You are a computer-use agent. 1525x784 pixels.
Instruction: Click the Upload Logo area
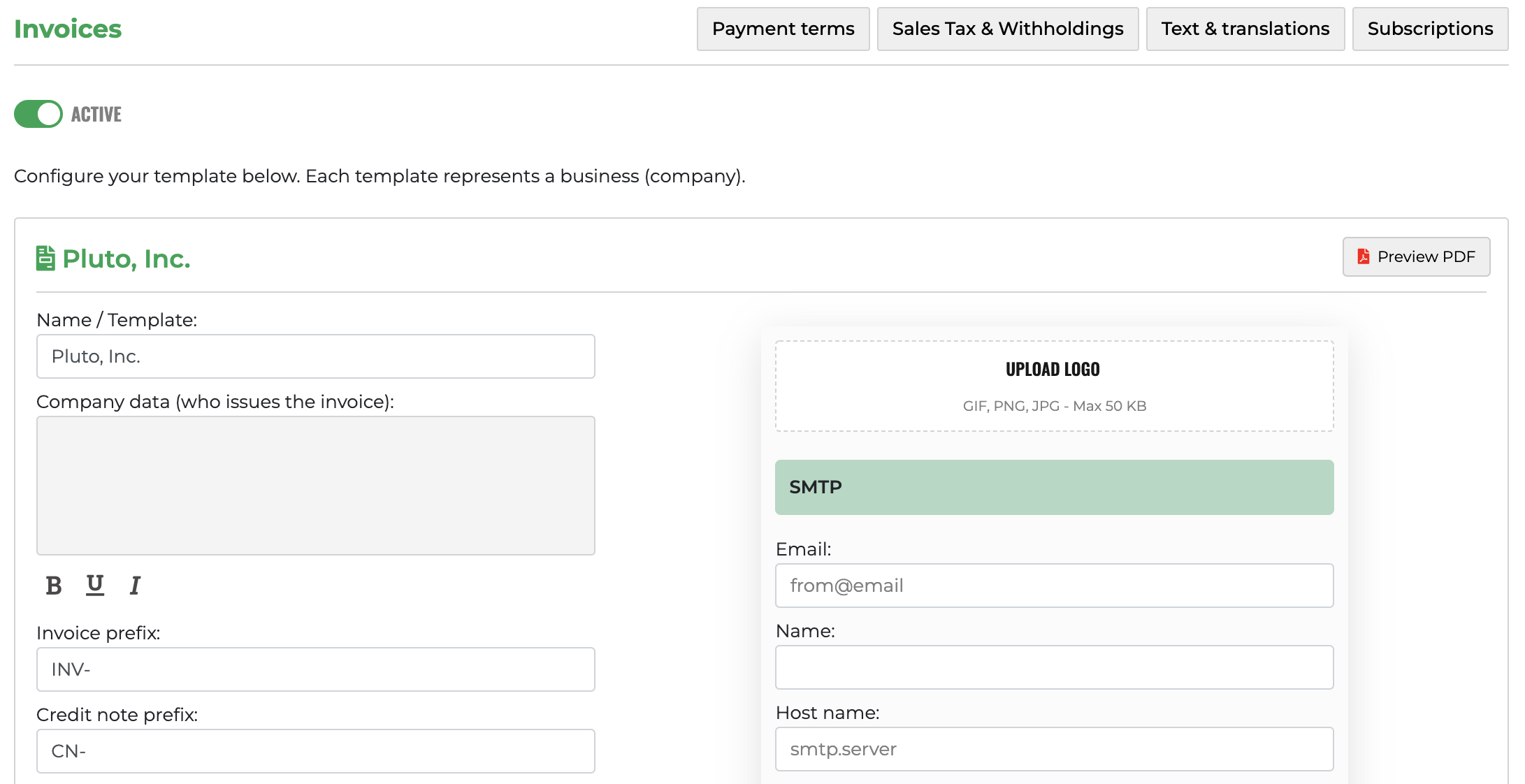[1054, 386]
